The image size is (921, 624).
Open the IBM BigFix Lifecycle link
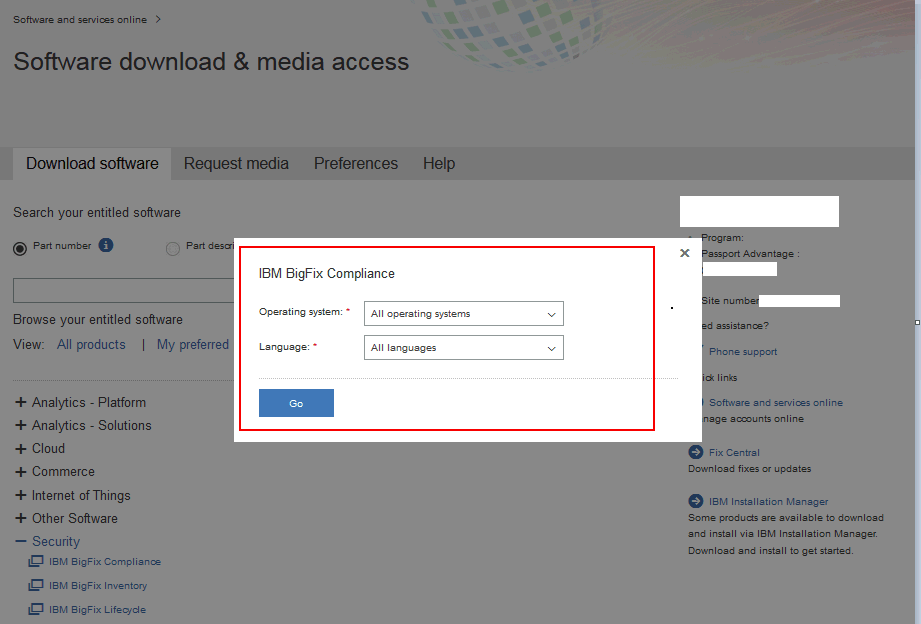click(x=98, y=610)
